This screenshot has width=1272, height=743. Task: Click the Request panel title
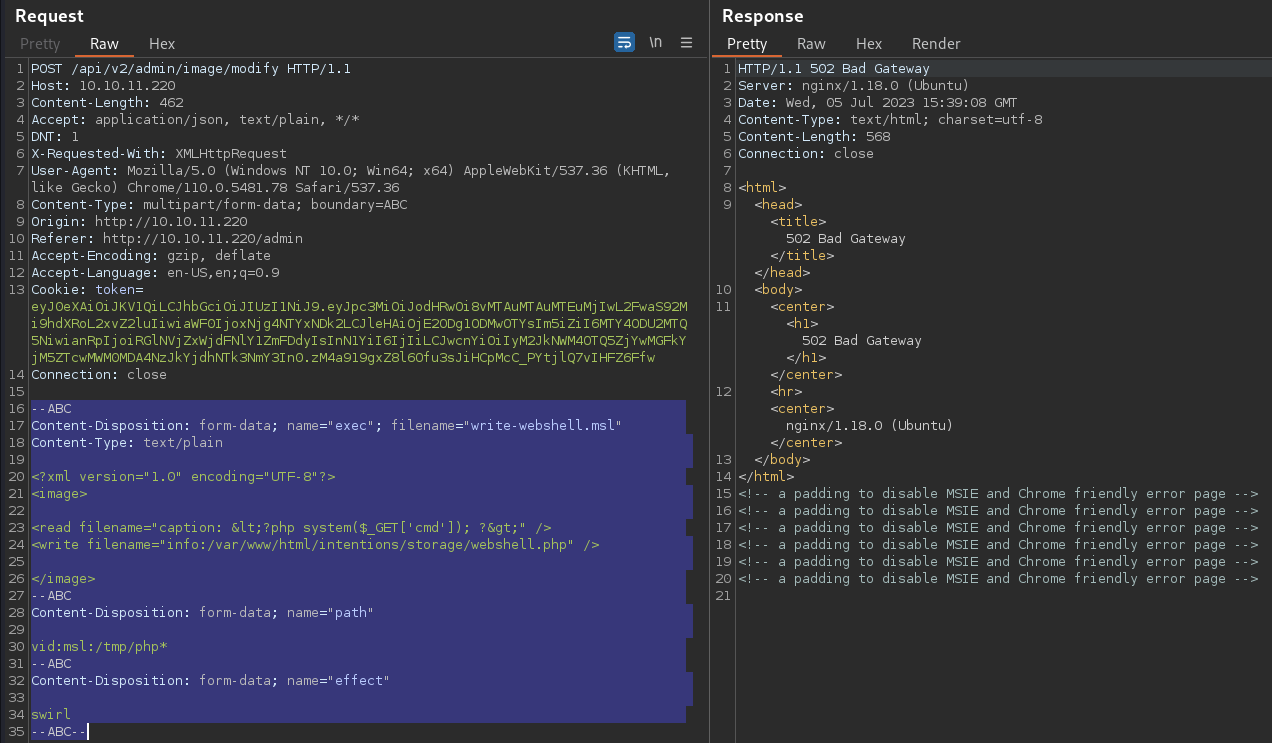(49, 16)
